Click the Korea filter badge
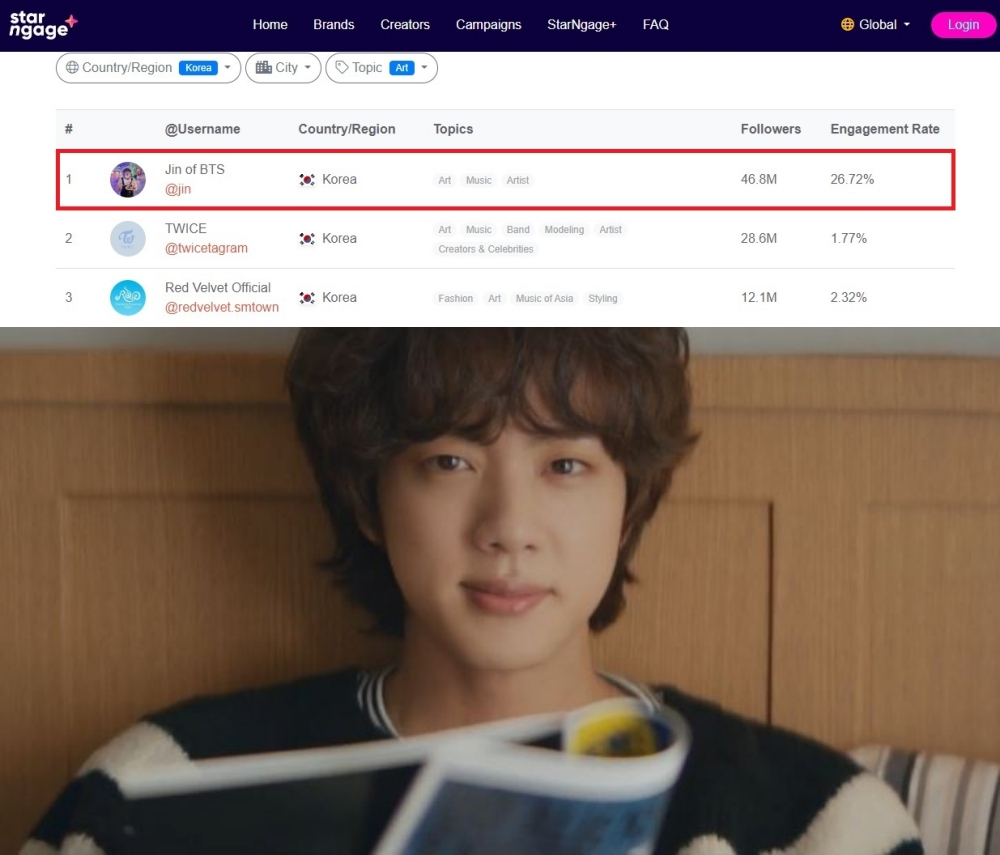The image size is (1000, 855). point(198,68)
